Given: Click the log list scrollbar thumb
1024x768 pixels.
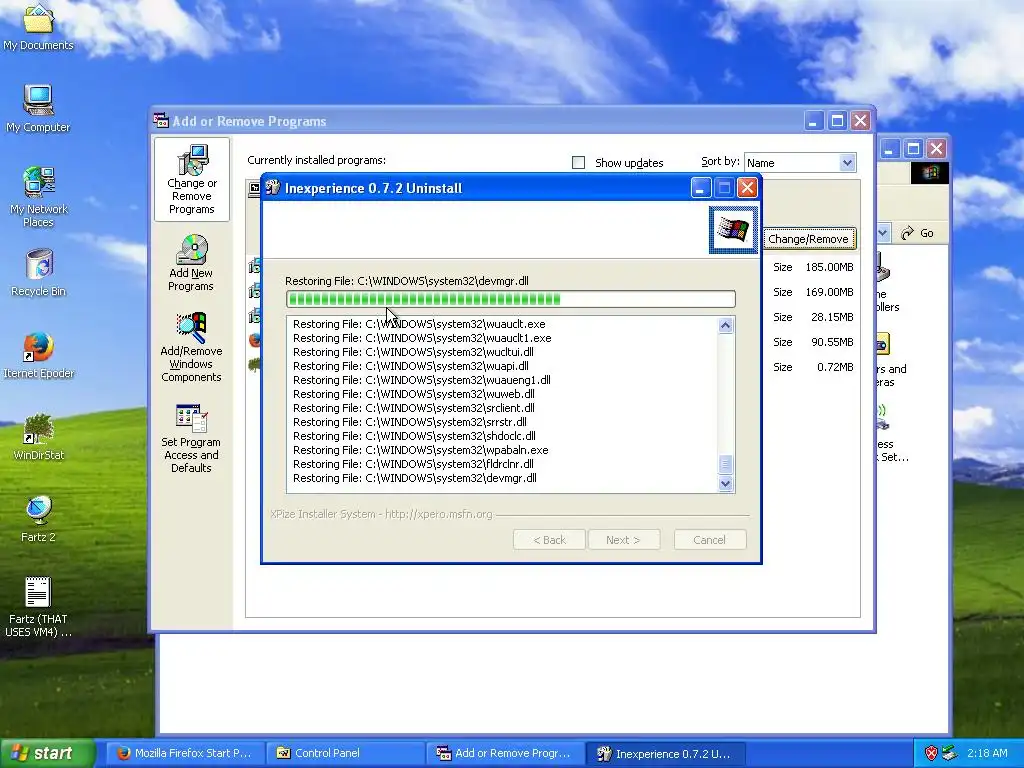Looking at the screenshot, I should [725, 464].
